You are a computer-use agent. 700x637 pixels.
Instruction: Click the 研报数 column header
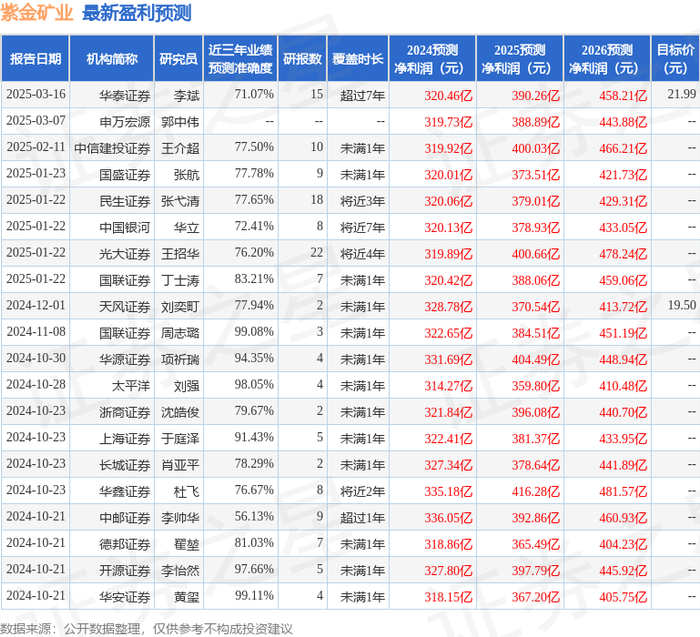click(303, 59)
